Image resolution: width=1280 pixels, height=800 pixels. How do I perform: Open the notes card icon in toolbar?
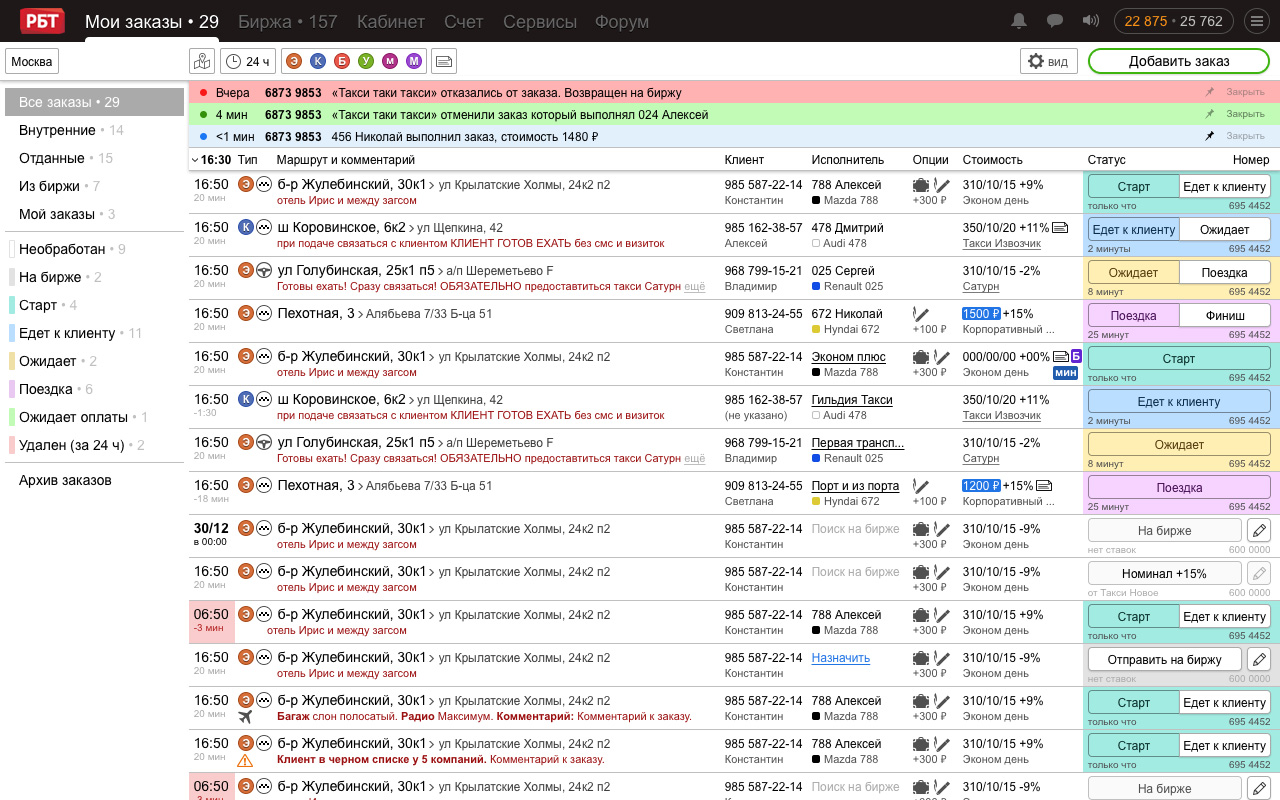[x=443, y=61]
